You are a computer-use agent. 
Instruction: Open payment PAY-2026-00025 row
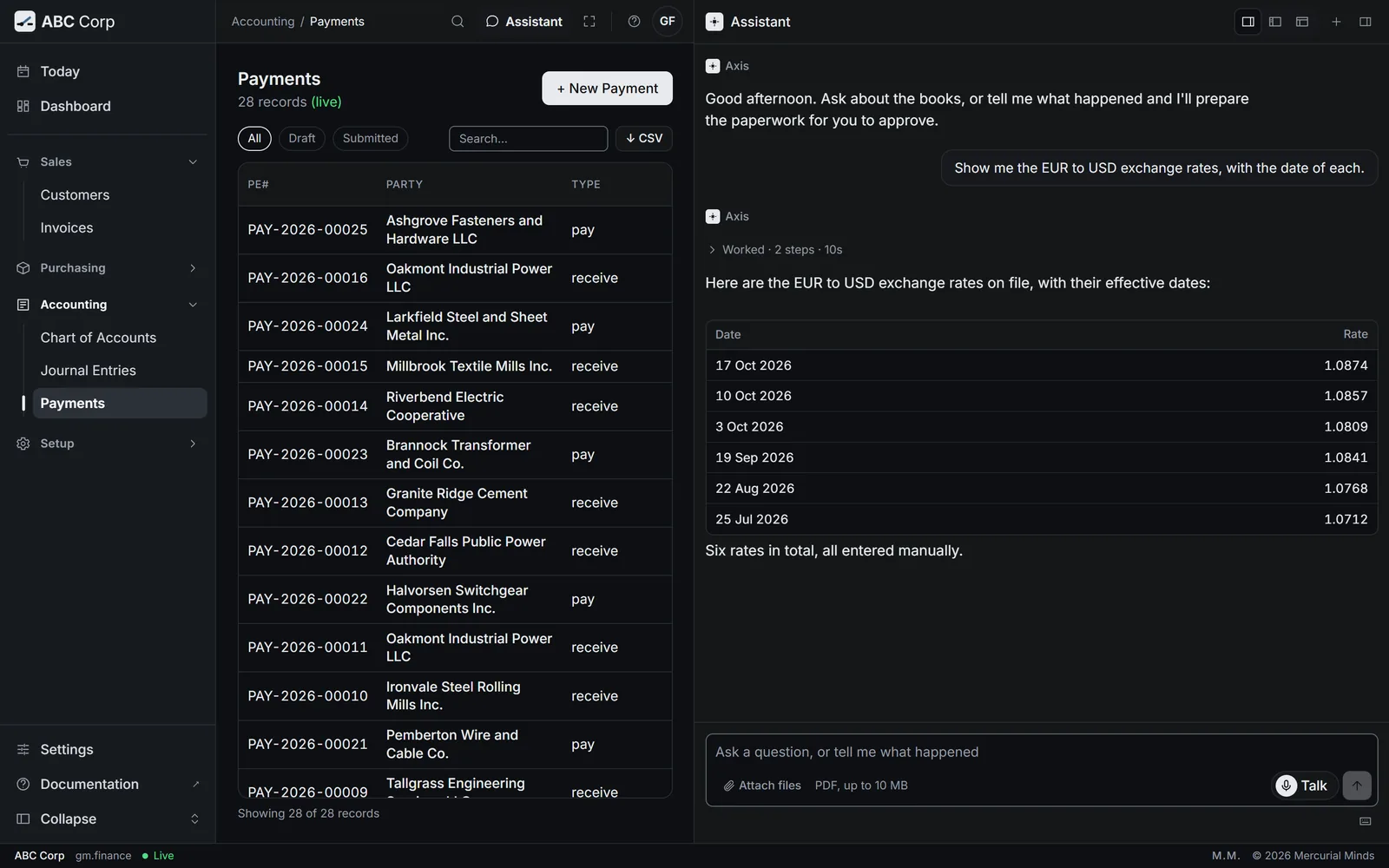[x=455, y=230]
